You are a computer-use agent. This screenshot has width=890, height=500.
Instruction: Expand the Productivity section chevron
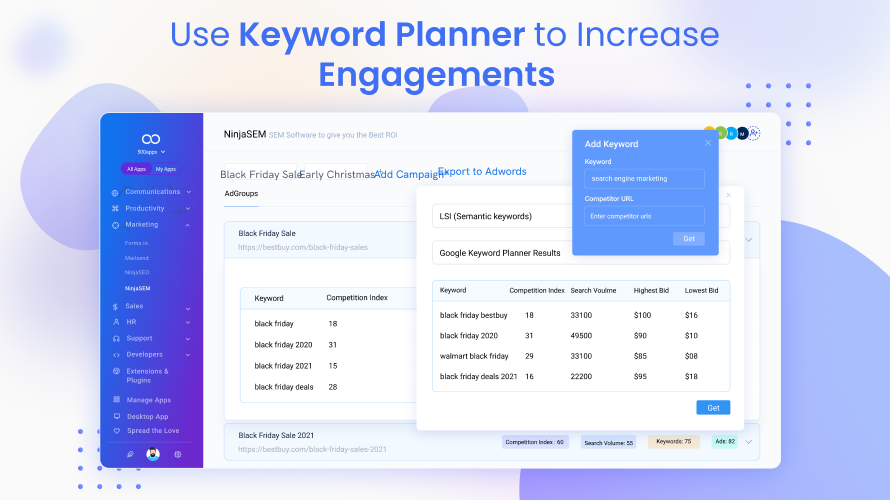coord(188,209)
